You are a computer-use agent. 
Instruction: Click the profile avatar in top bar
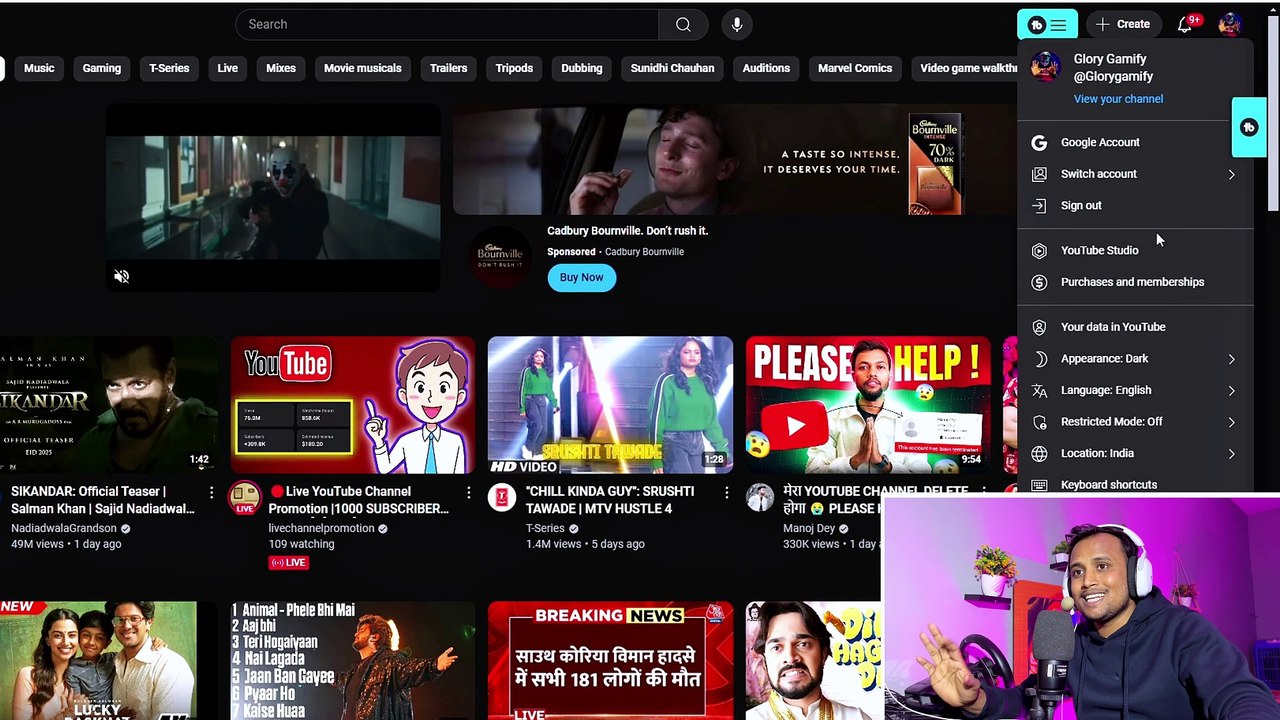pos(1229,24)
